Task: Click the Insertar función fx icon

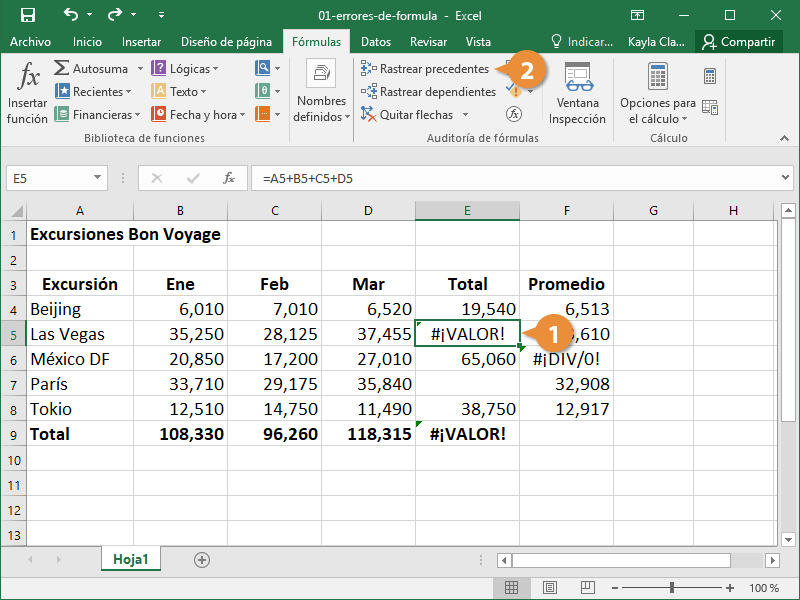Action: click(x=27, y=76)
